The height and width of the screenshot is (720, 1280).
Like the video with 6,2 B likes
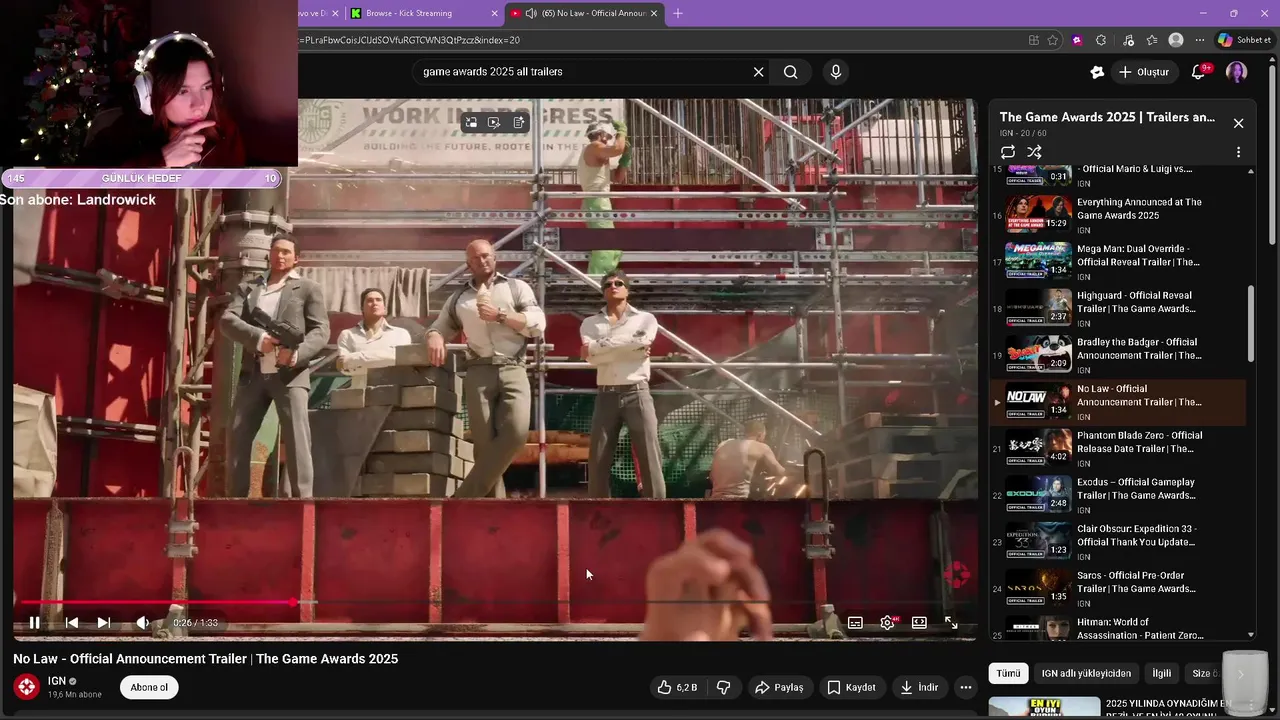tap(677, 687)
